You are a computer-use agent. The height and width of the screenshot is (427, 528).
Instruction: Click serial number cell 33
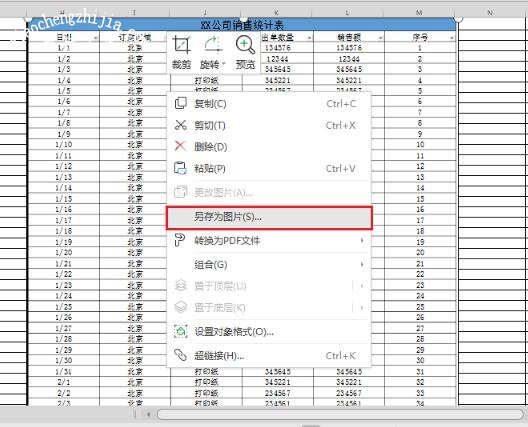tap(420, 393)
